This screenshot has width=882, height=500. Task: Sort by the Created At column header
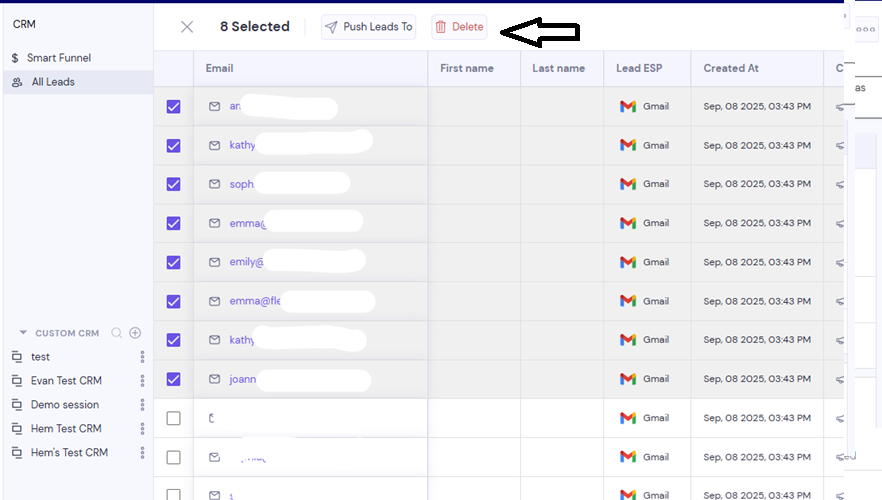click(731, 68)
